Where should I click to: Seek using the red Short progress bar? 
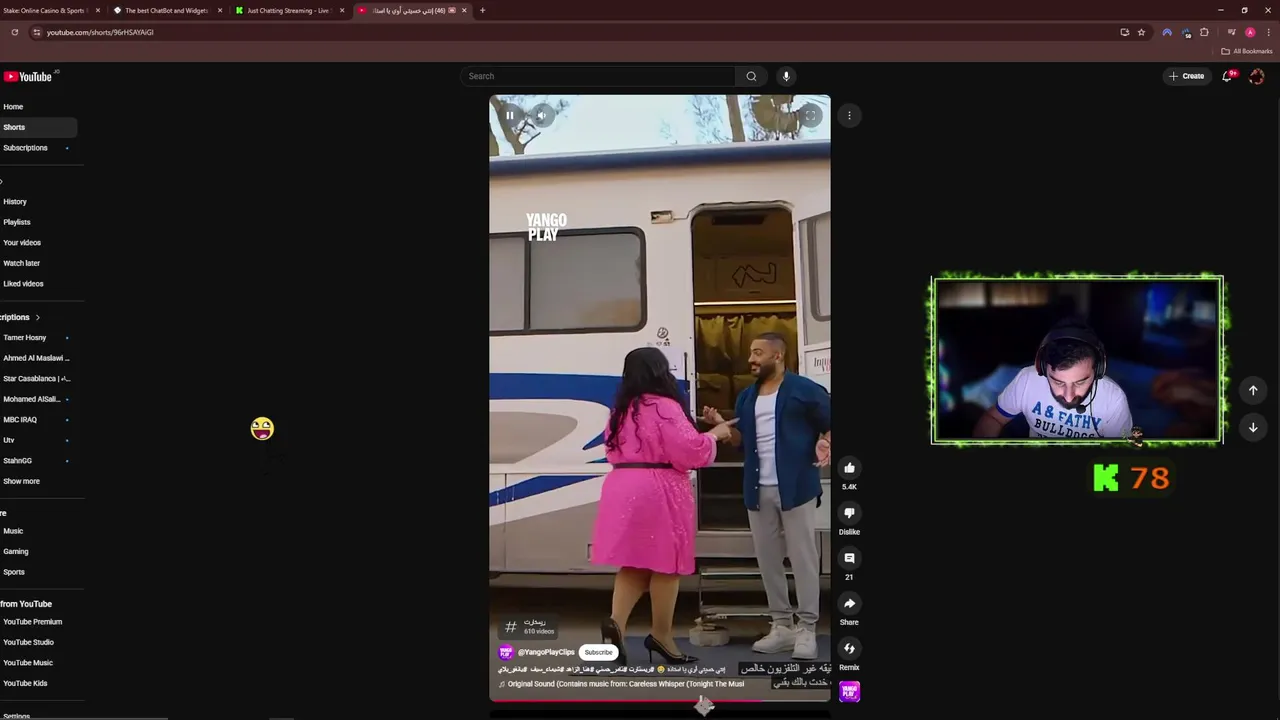click(660, 701)
